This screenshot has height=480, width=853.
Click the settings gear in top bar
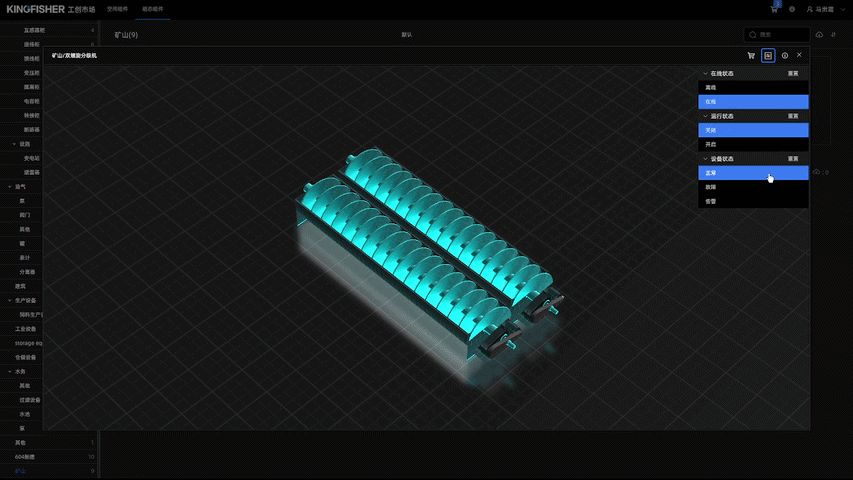[792, 9]
